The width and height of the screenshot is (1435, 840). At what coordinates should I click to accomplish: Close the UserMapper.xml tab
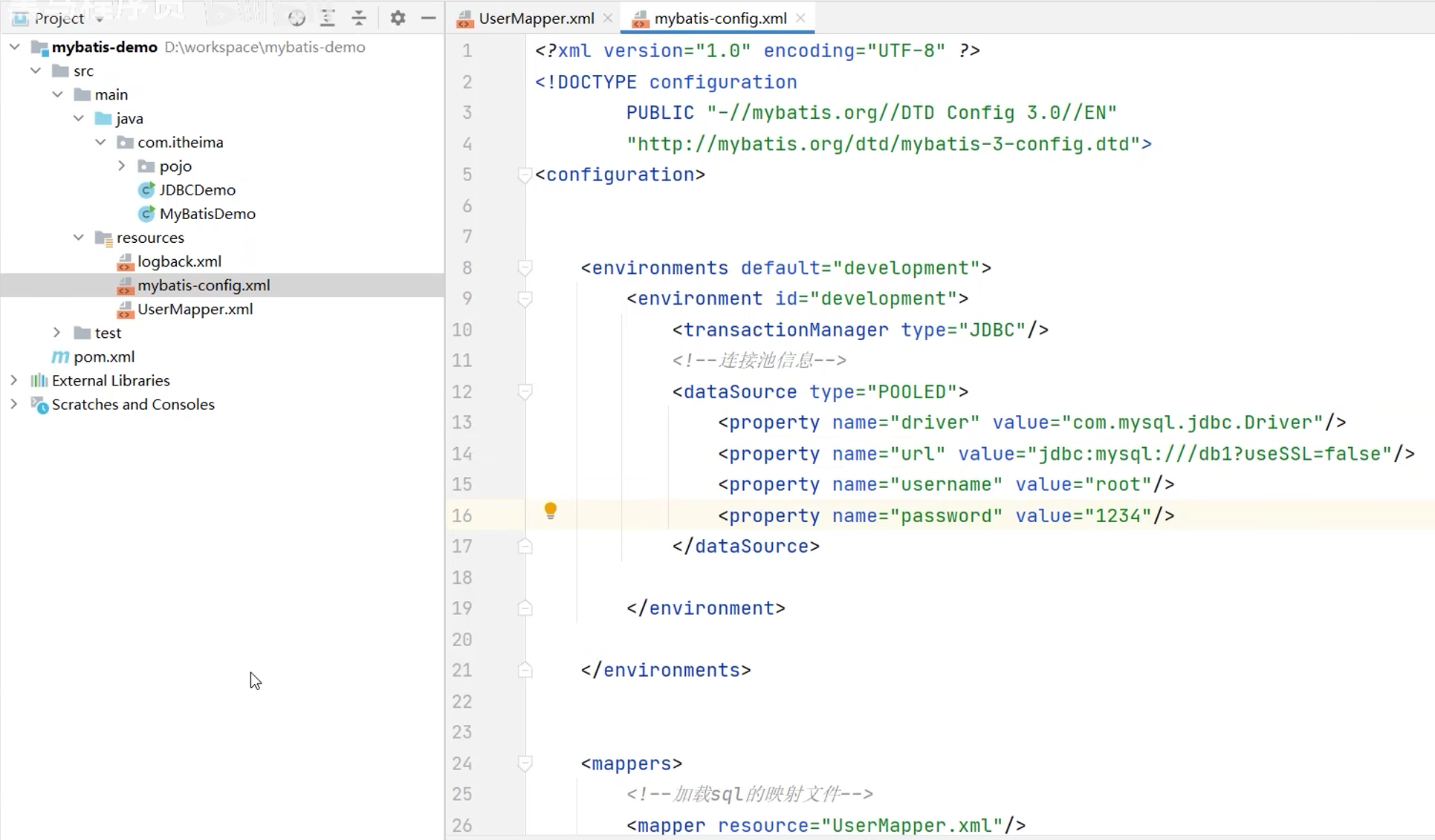608,18
